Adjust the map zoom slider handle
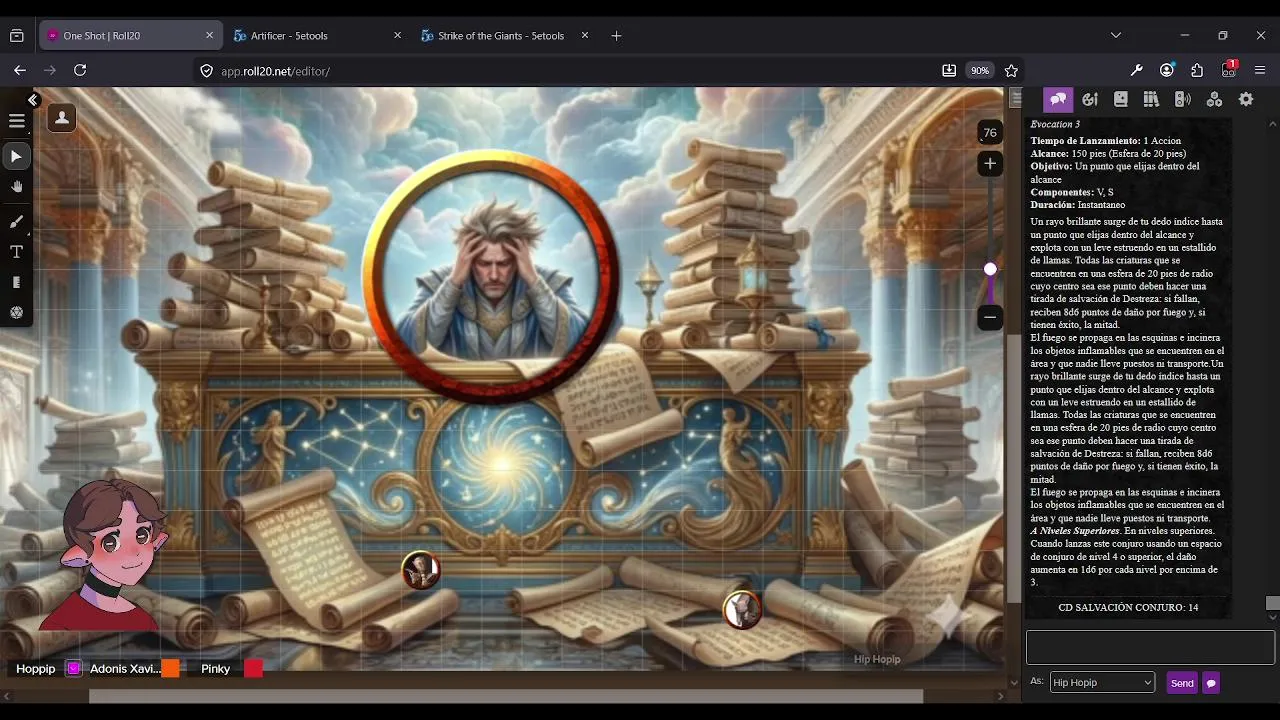This screenshot has height=720, width=1280. click(x=990, y=269)
